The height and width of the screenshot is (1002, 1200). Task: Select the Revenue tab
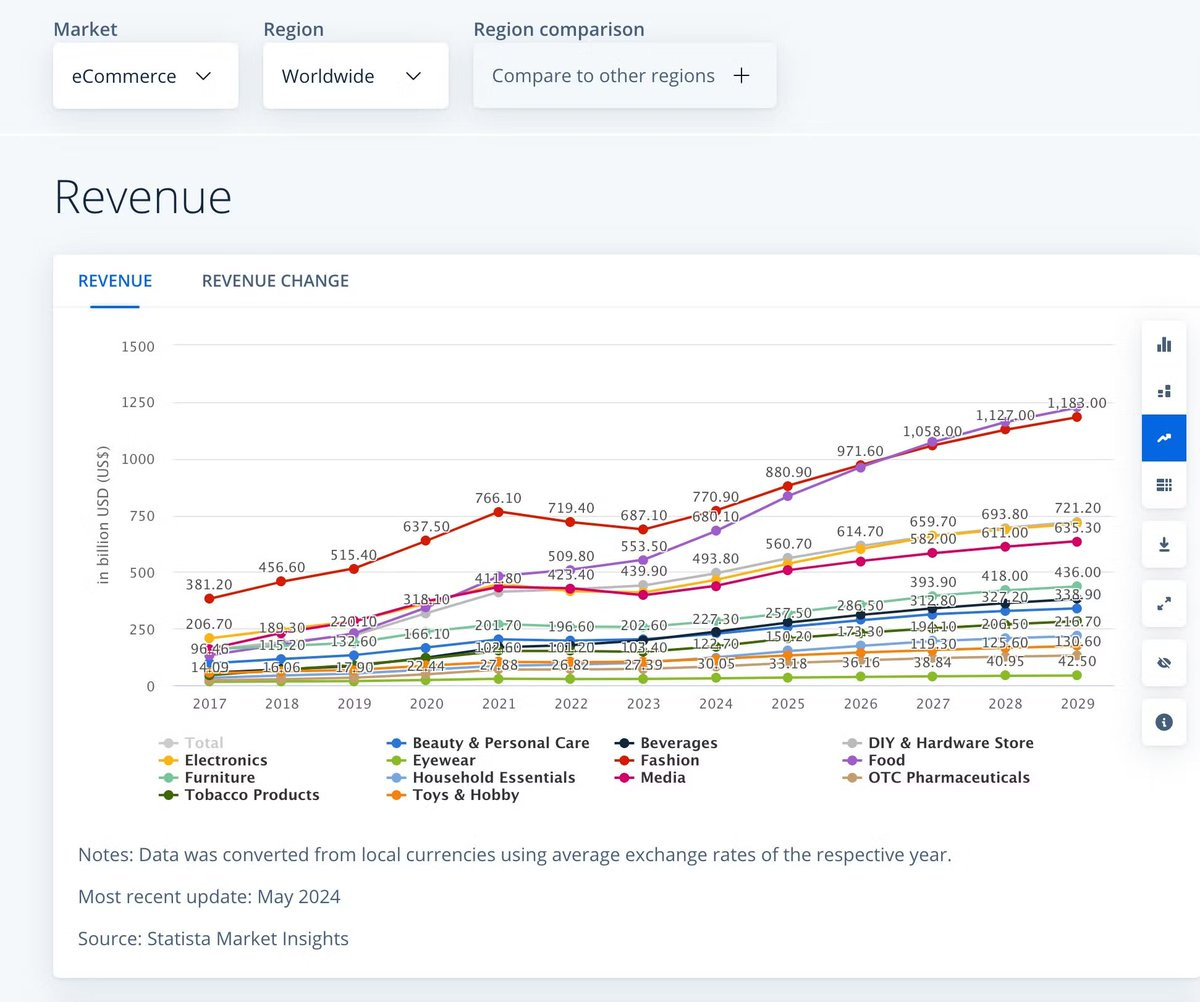[115, 281]
